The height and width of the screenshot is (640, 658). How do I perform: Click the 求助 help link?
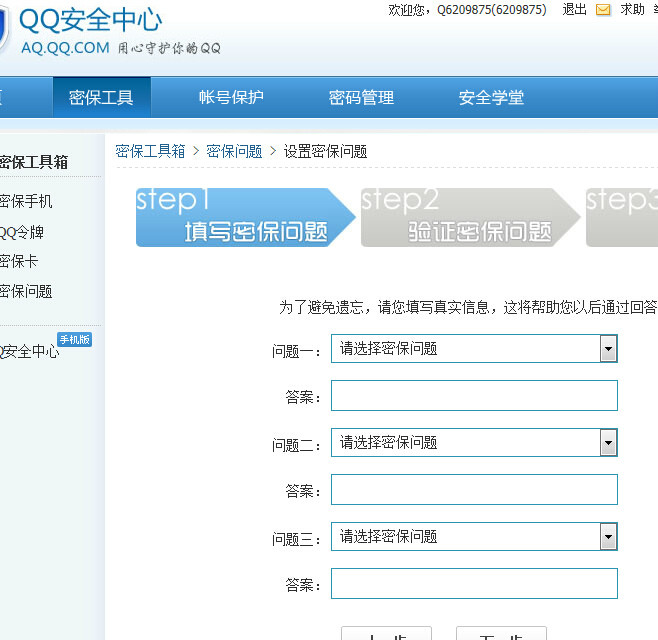click(632, 9)
